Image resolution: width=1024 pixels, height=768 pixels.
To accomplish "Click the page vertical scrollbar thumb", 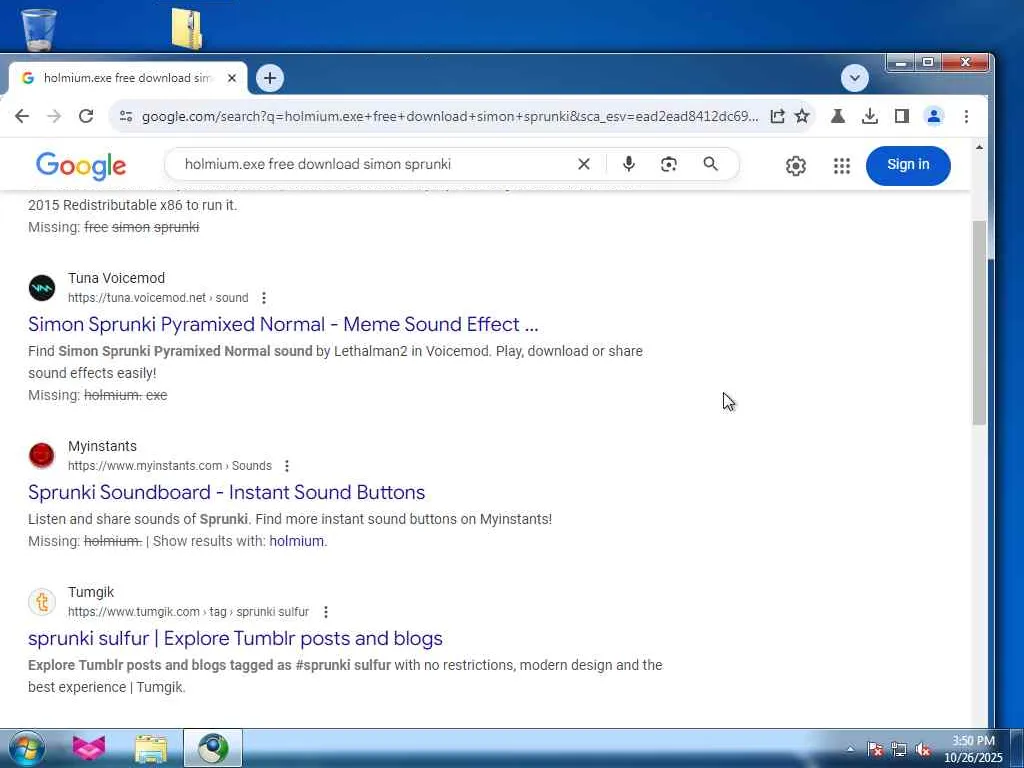I will [x=978, y=323].
